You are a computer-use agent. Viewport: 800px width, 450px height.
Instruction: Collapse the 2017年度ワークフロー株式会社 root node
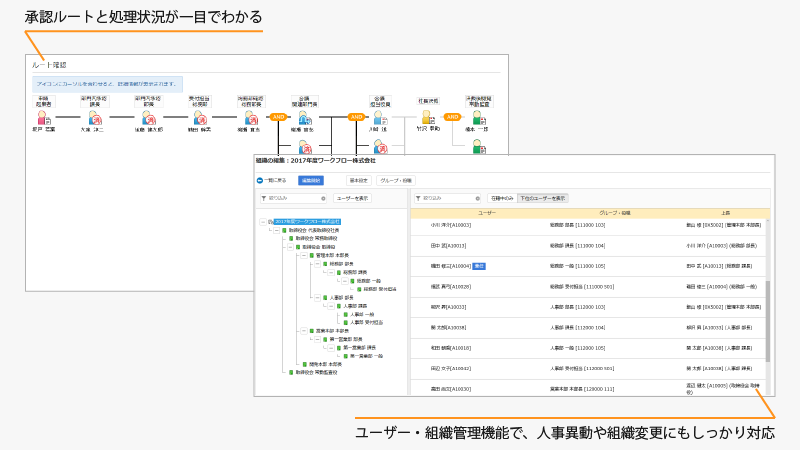(x=262, y=222)
